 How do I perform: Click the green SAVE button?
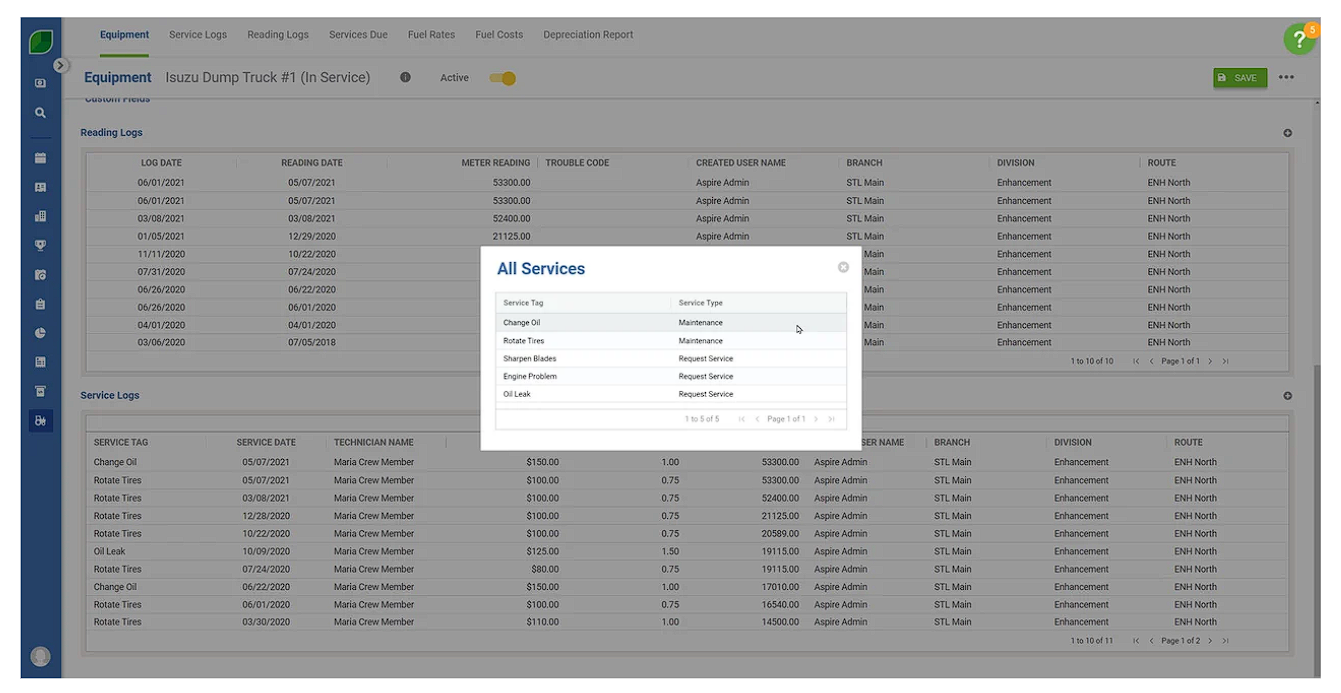(x=1240, y=78)
